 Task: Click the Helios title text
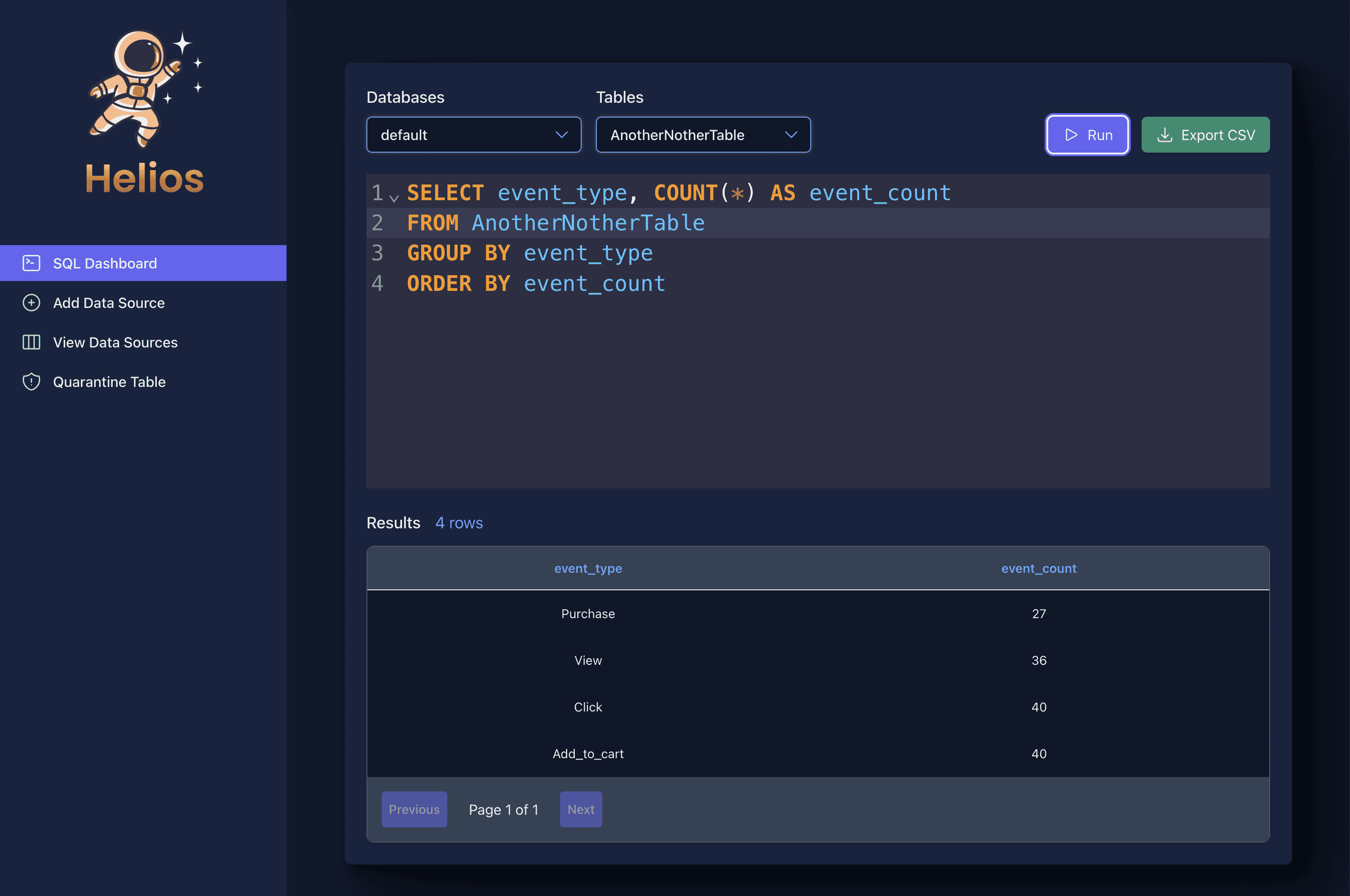click(x=145, y=178)
